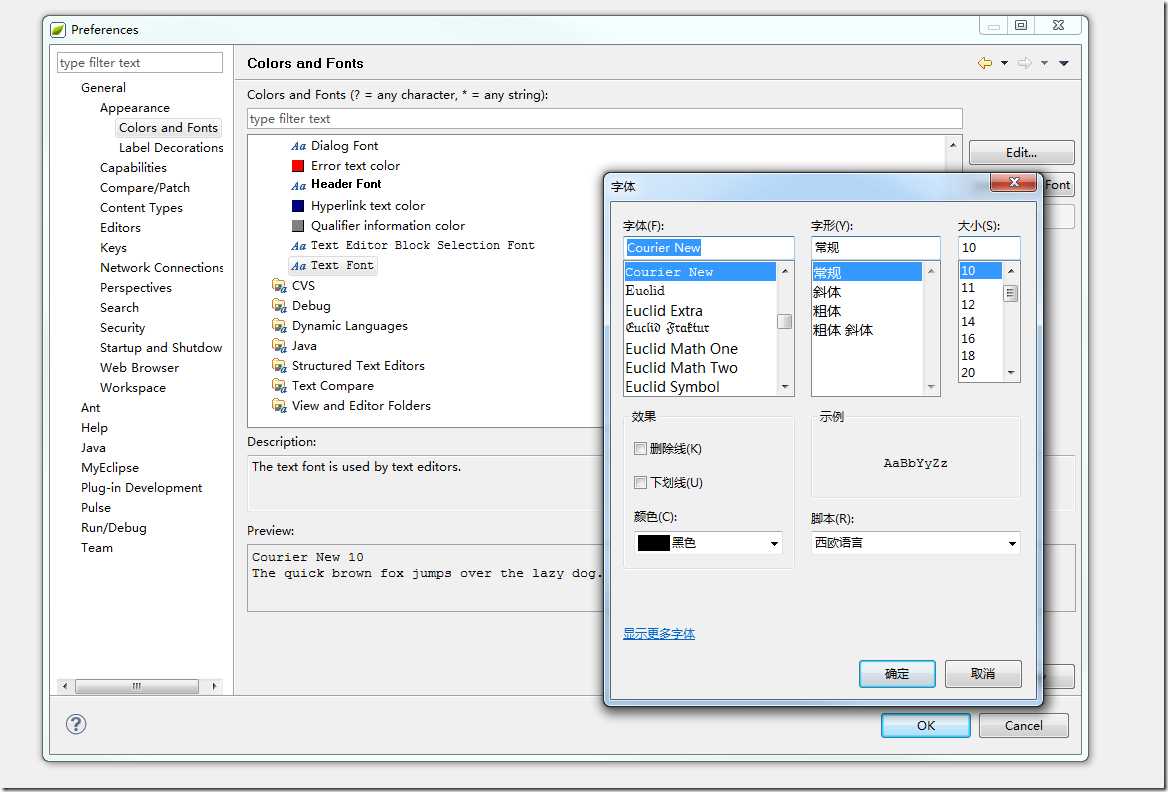Screen dimensions: 1168x792
Task: Select the Qualifier information color swatch
Action: tap(298, 226)
